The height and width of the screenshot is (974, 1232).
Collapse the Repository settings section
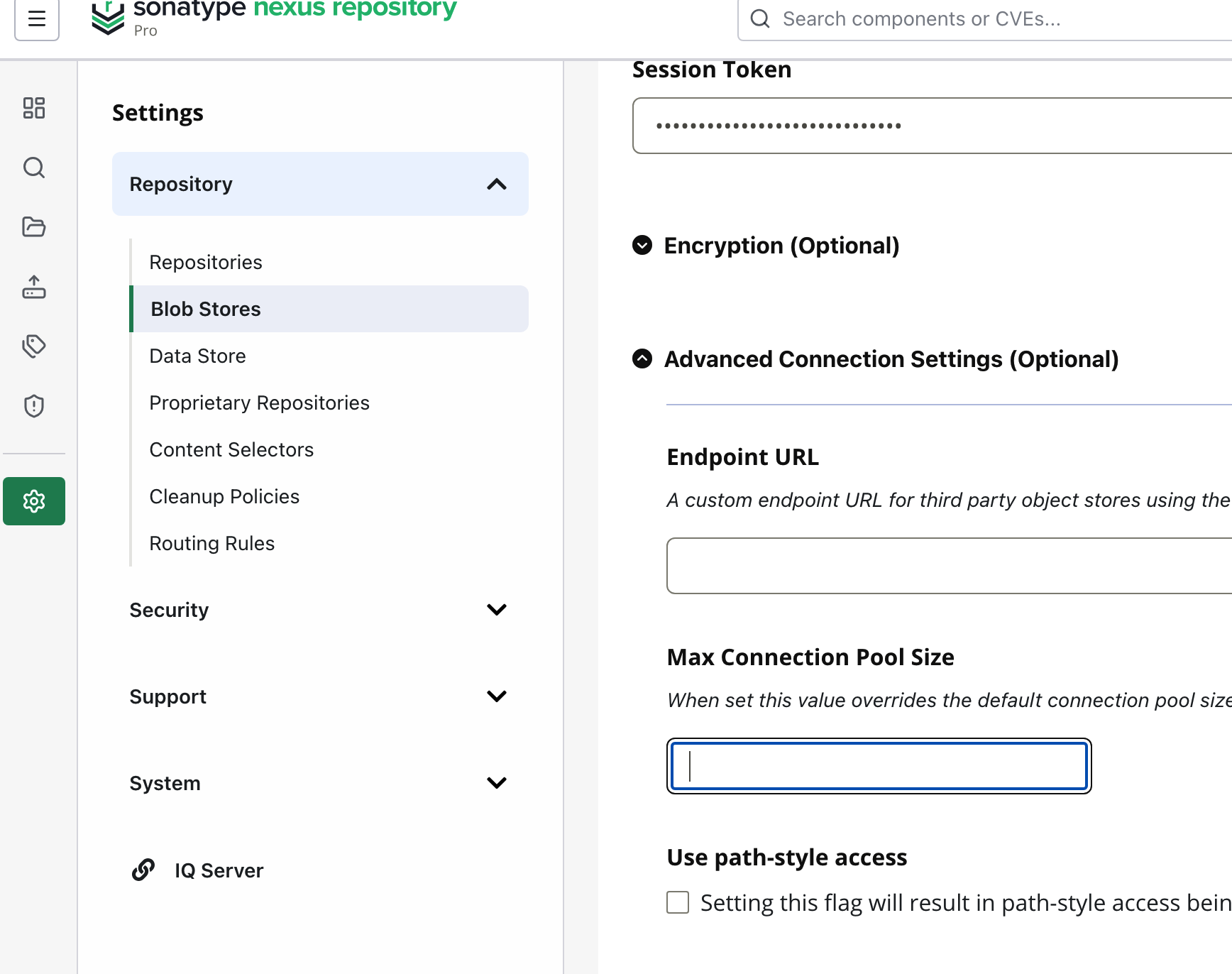[320, 184]
